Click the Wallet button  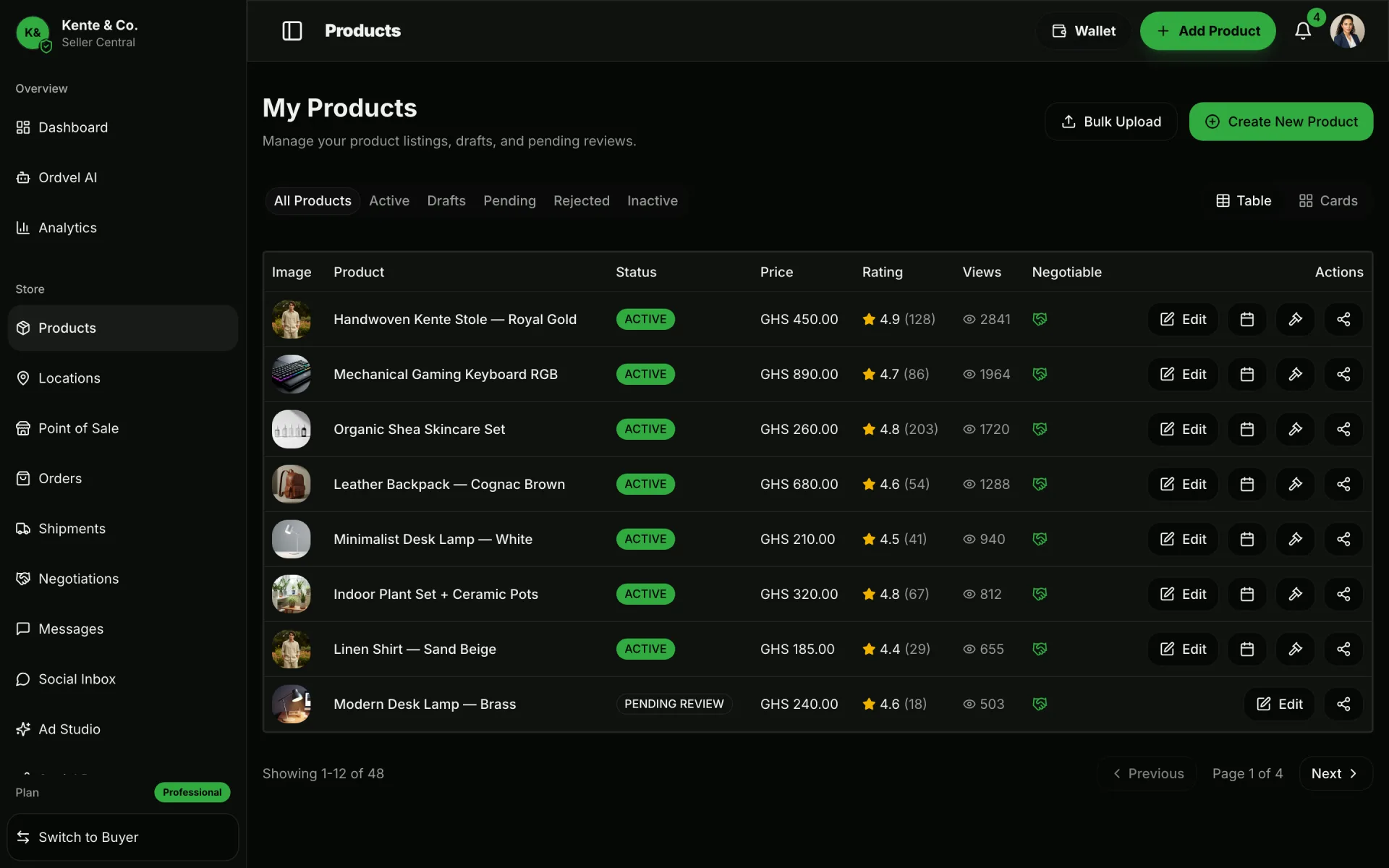(1083, 30)
